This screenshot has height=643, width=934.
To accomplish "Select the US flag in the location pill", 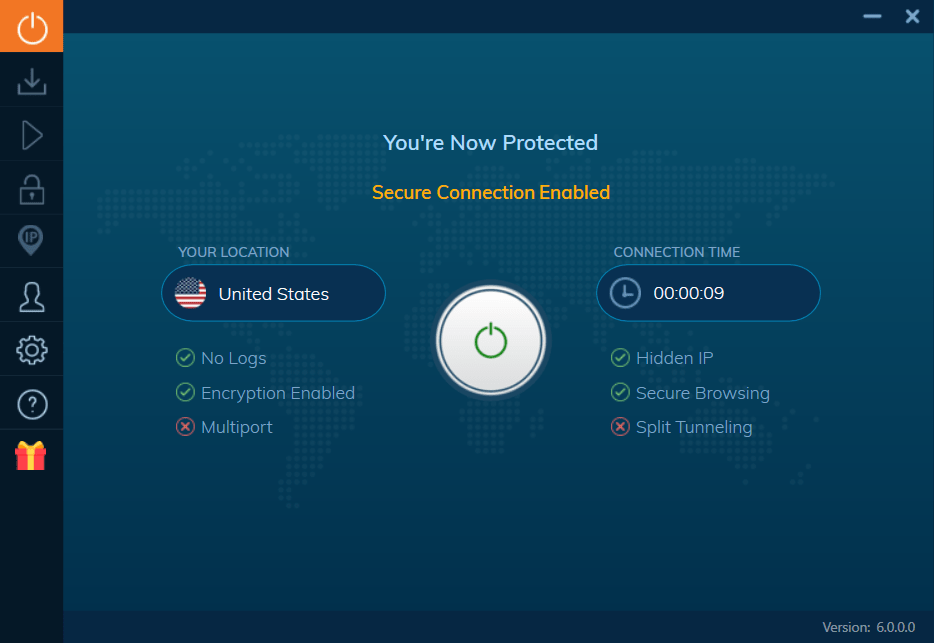I will [x=190, y=292].
